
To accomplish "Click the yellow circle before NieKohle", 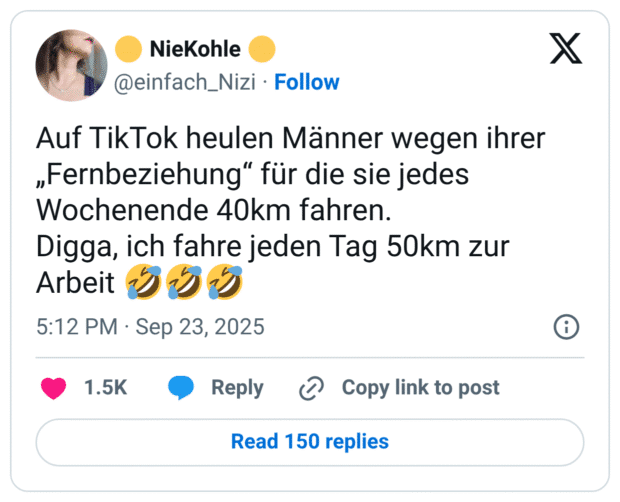I will tap(128, 48).
